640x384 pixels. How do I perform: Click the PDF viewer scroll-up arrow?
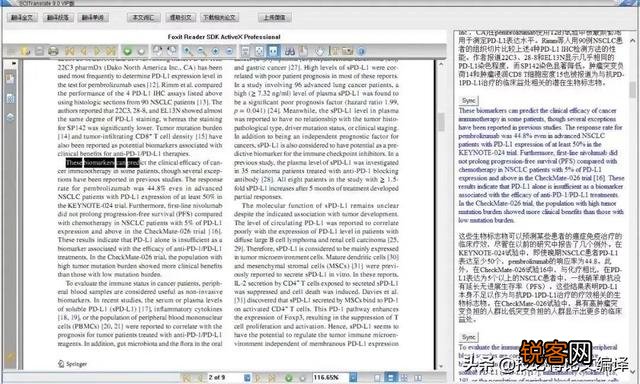(x=441, y=64)
